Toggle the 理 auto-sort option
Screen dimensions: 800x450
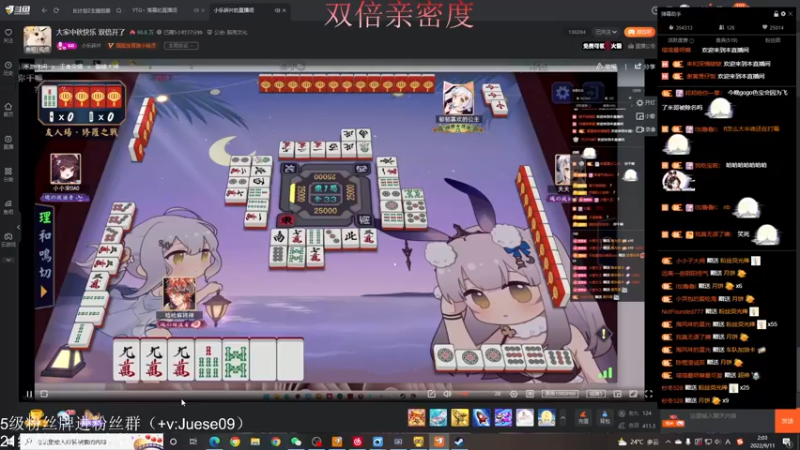[45, 218]
